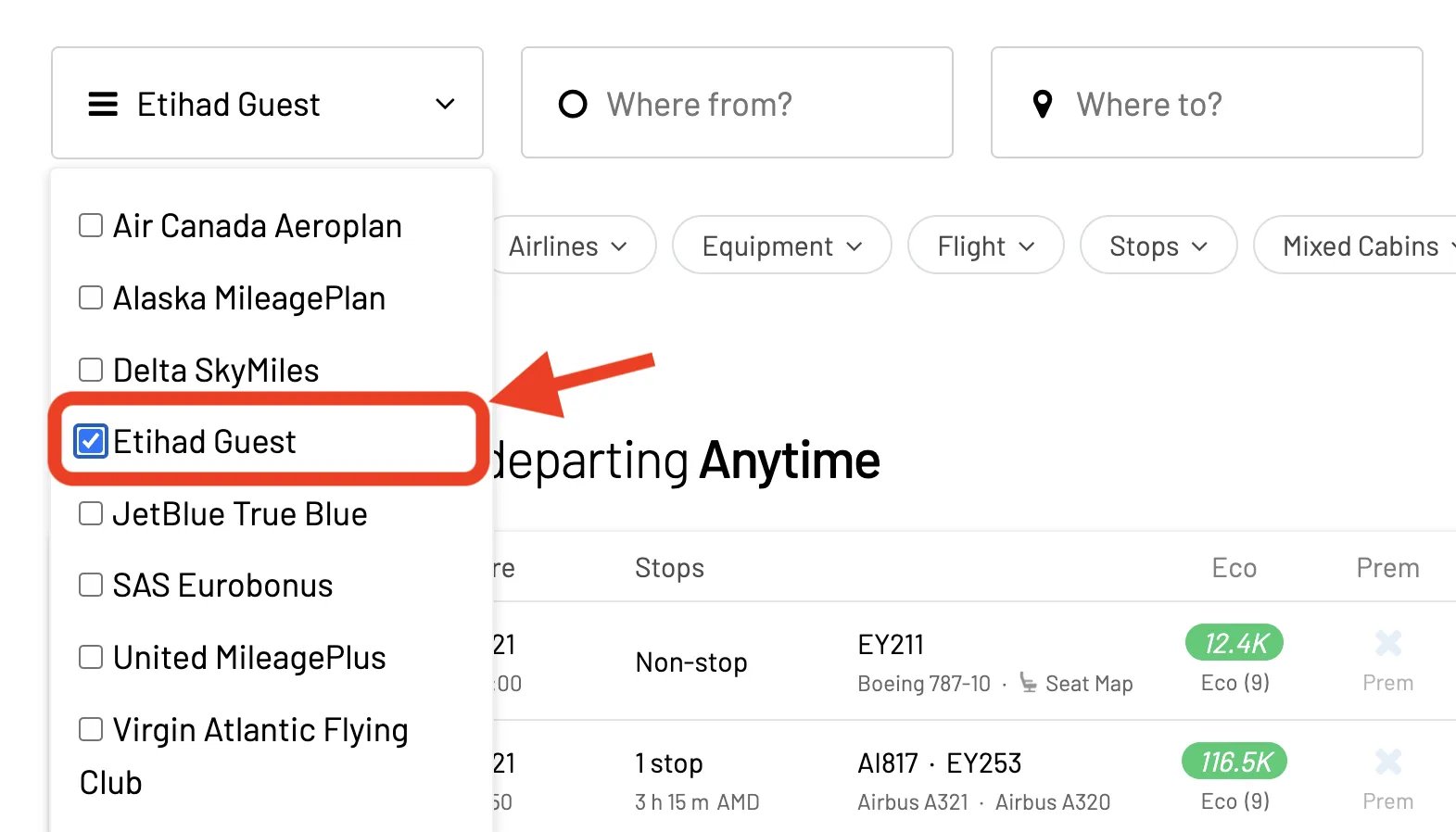Open the Flight filter dropdown
The height and width of the screenshot is (832, 1456).
point(985,246)
